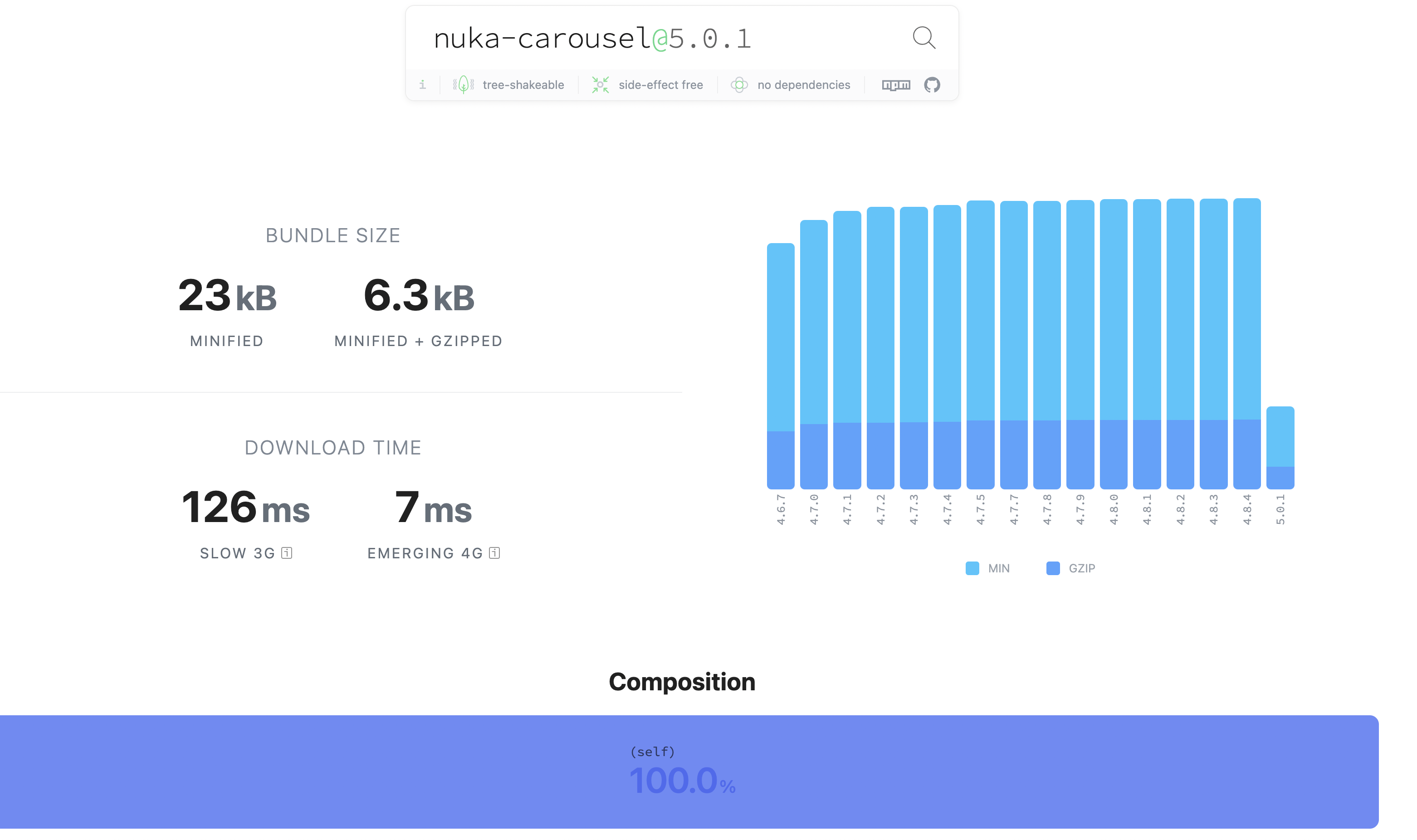Open the npm package page
This screenshot has width=1417, height=840.
(896, 84)
